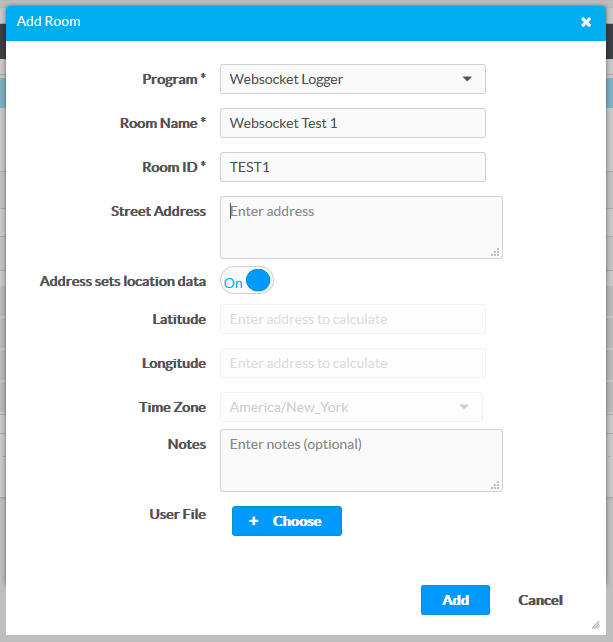Click the Add button
This screenshot has height=642, width=613.
(455, 600)
